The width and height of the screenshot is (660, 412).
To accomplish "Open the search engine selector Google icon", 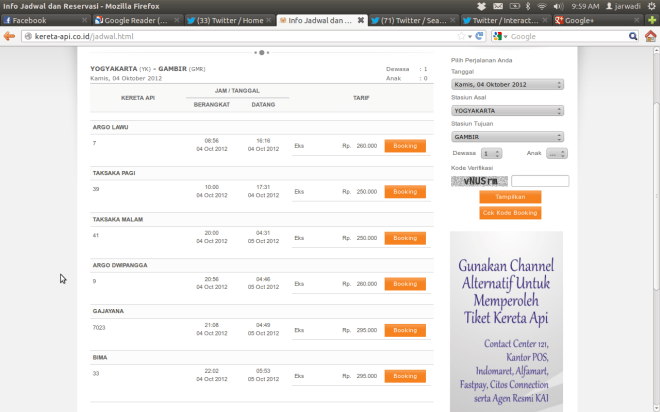I will click(x=498, y=36).
